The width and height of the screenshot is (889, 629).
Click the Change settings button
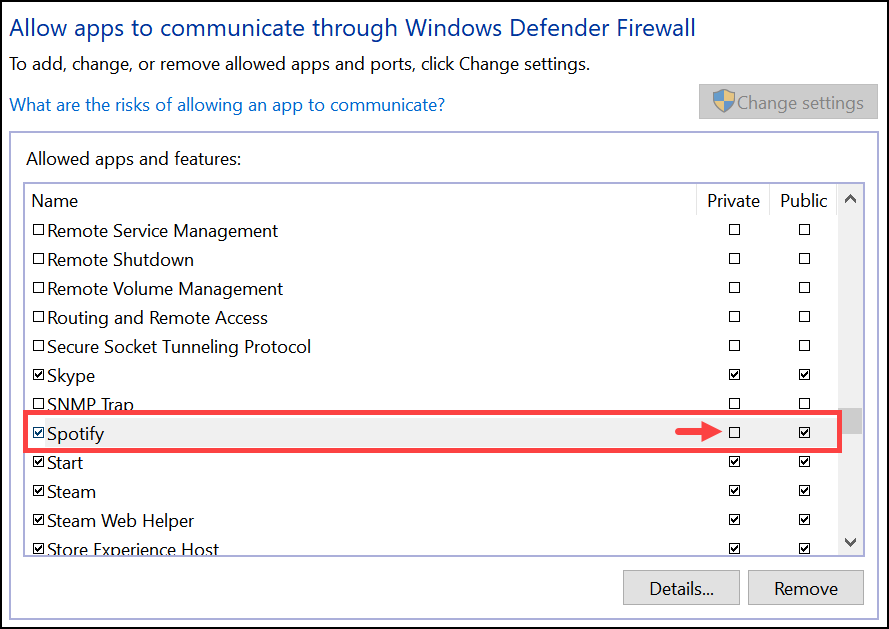click(787, 101)
